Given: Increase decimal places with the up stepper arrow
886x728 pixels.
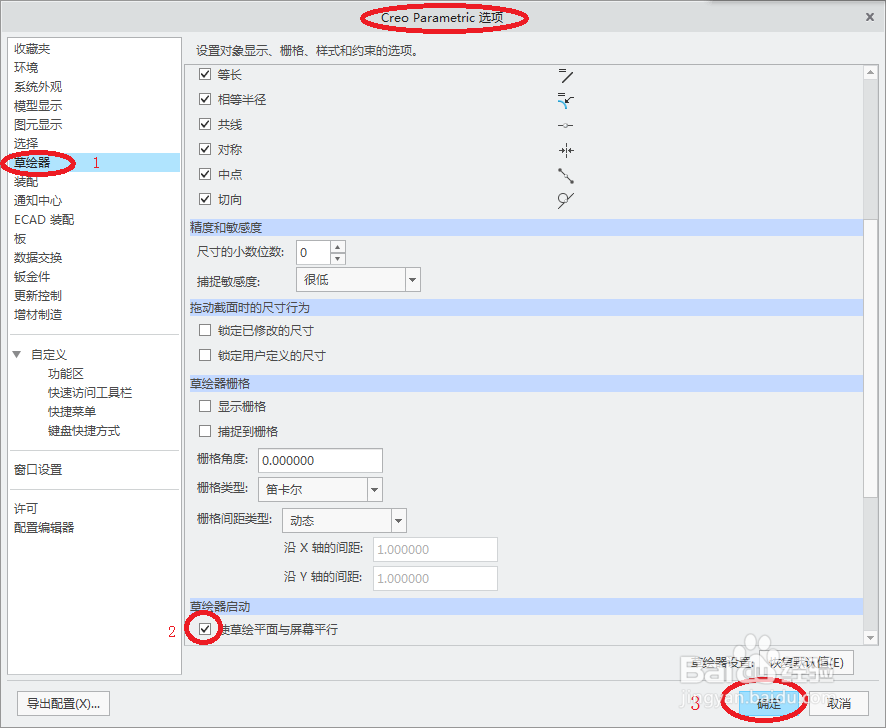Looking at the screenshot, I should point(337,247).
